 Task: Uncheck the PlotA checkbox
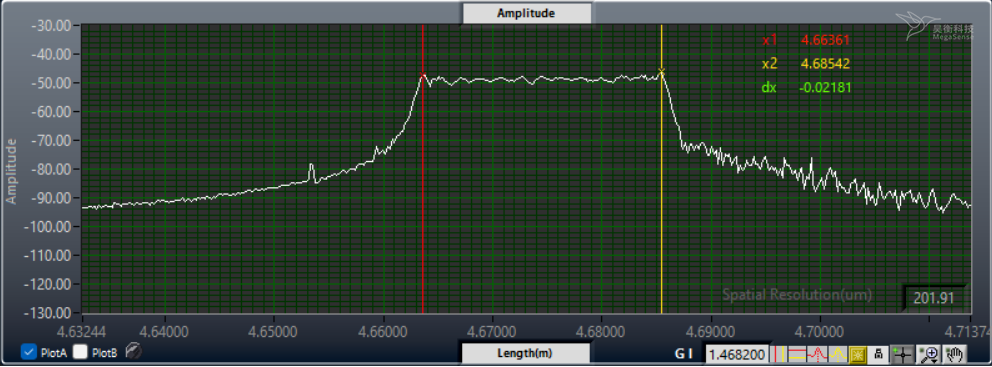28,352
